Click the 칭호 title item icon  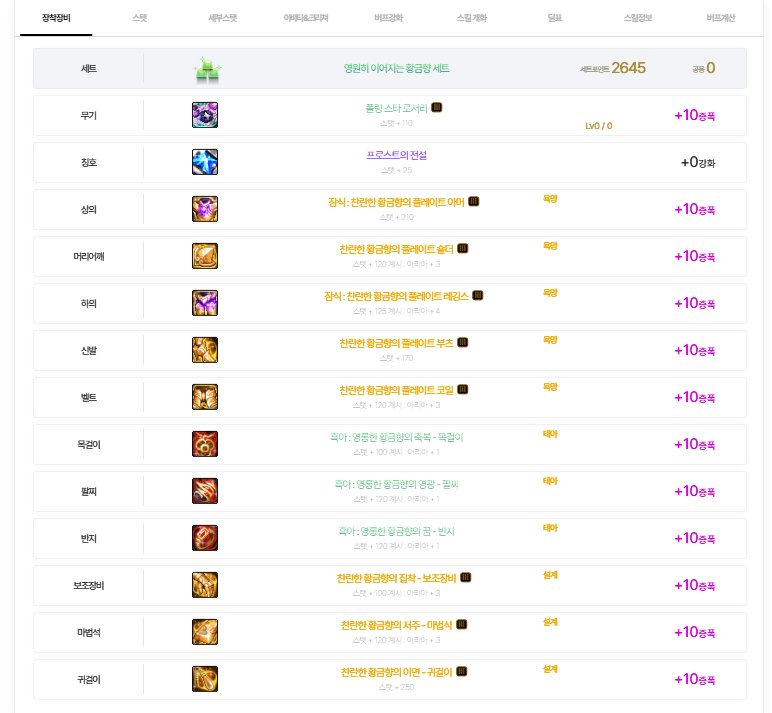pyautogui.click(x=205, y=162)
